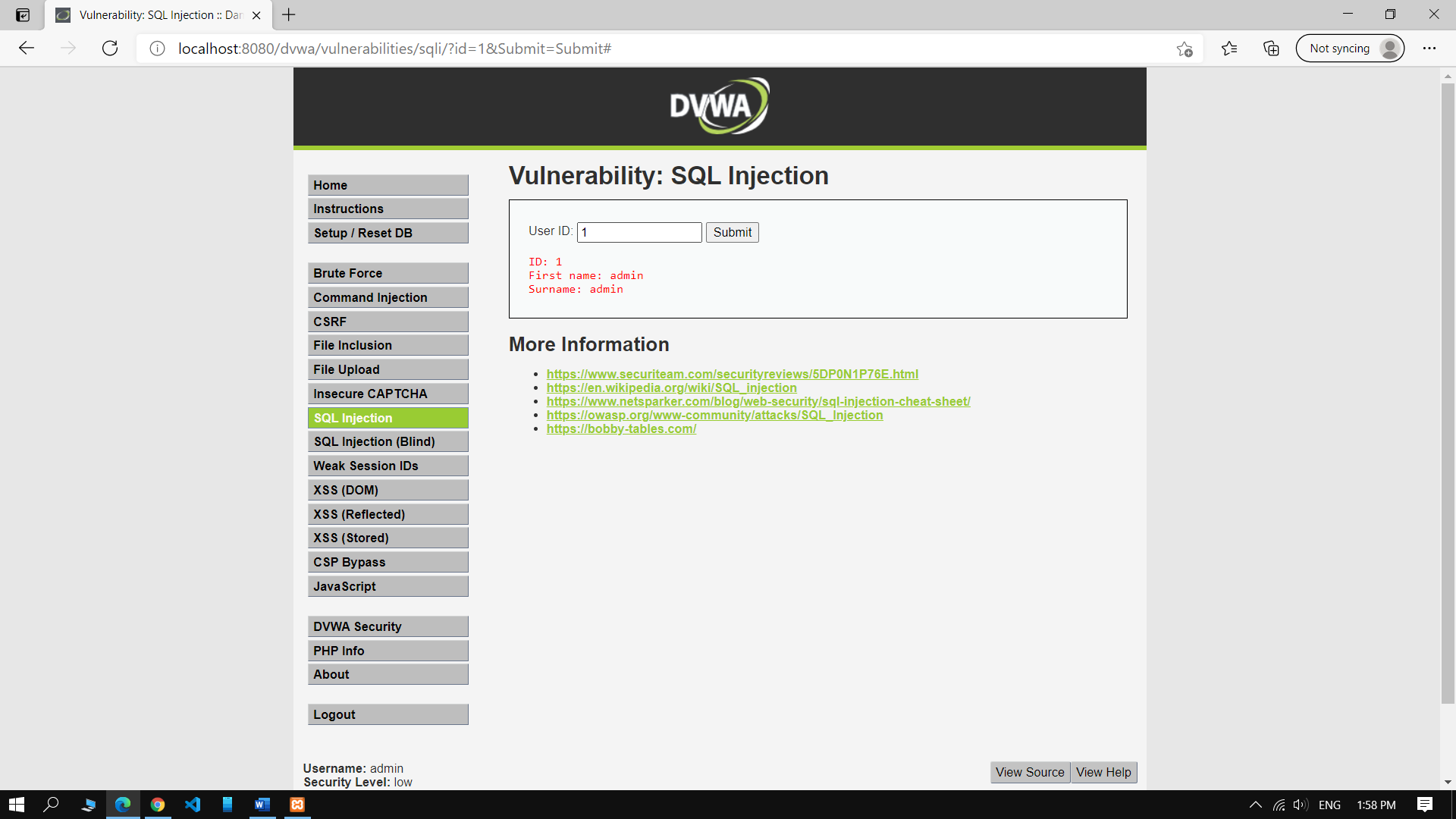Click the vertical page scrollbar
1456x819 pixels.
[1448, 393]
